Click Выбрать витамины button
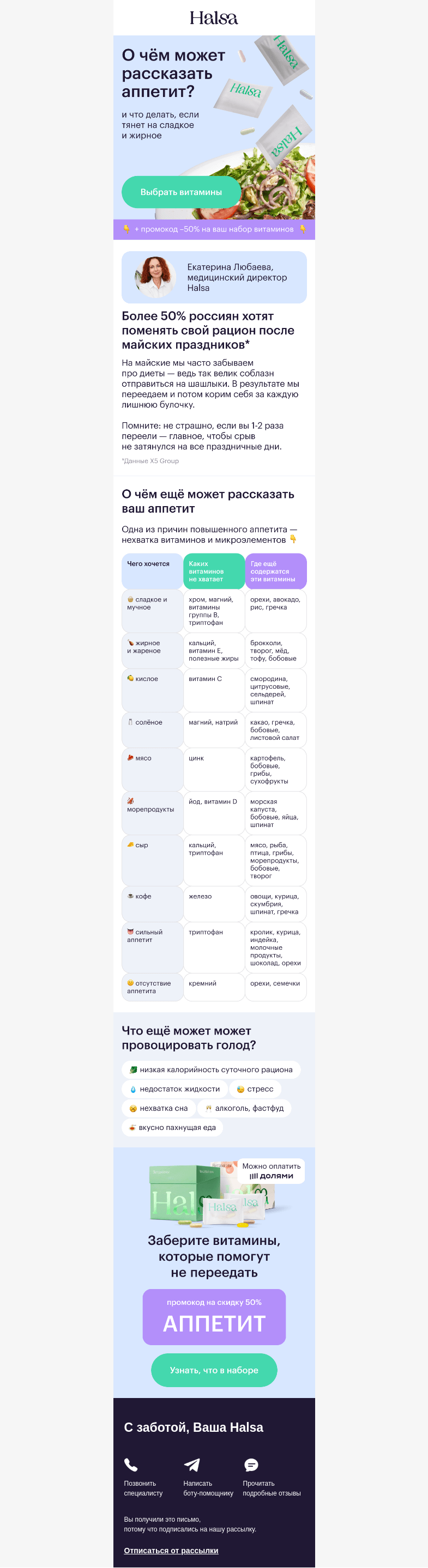The width and height of the screenshot is (428, 1568). tap(182, 192)
